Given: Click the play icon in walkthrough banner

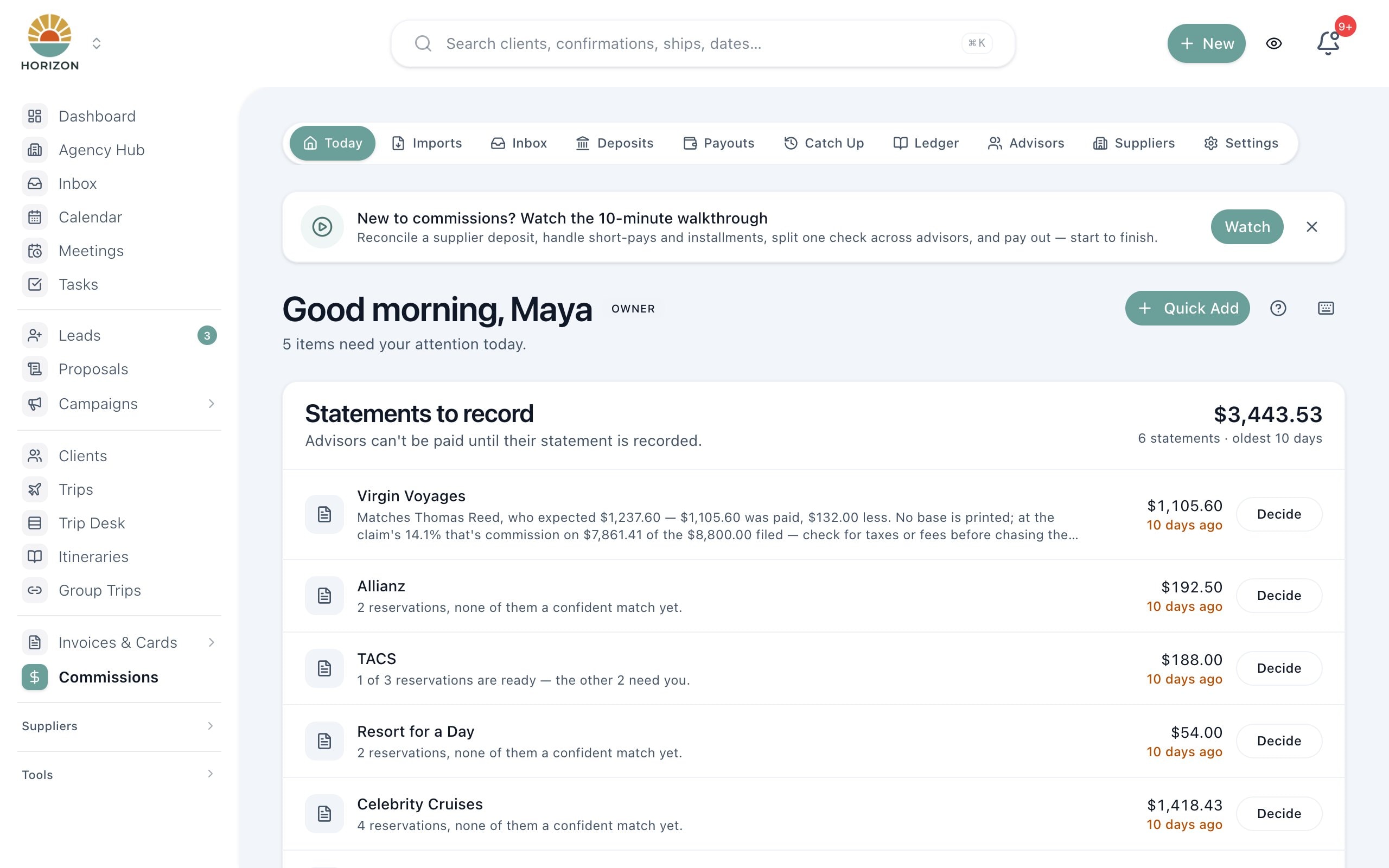Looking at the screenshot, I should pyautogui.click(x=322, y=227).
